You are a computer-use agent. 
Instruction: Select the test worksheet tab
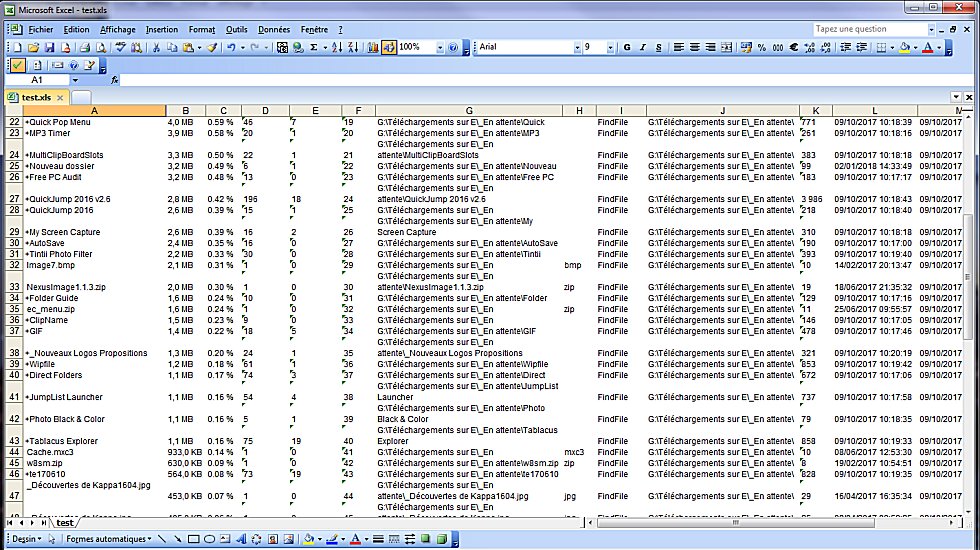[64, 522]
